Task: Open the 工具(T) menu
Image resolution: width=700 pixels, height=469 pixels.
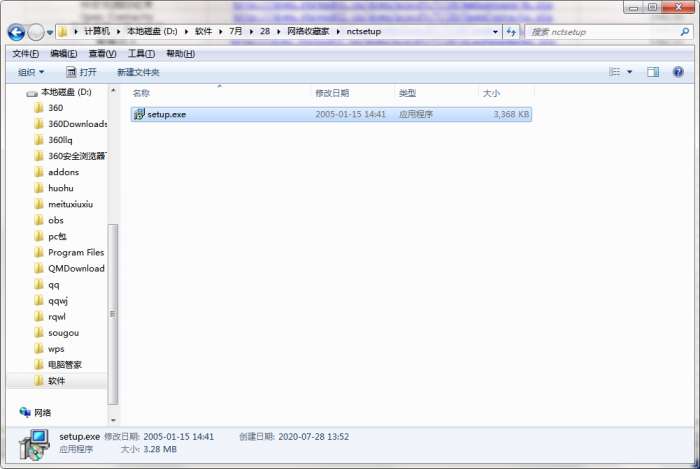Action: 141,54
